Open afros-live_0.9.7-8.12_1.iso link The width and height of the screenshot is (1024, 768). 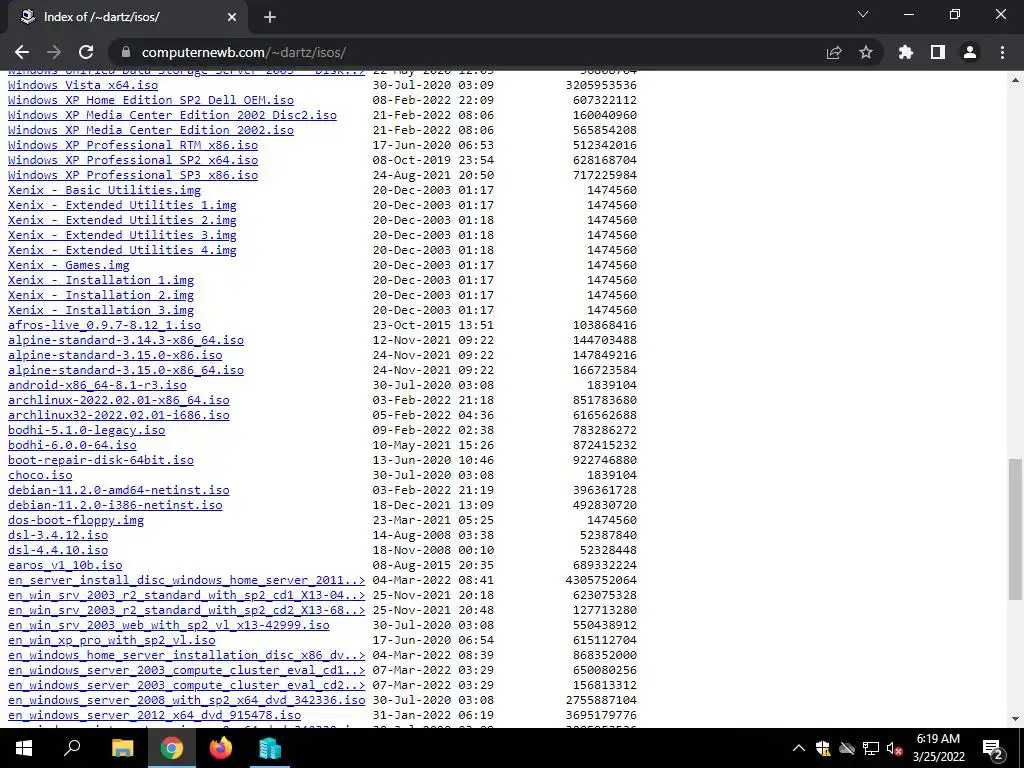point(104,325)
